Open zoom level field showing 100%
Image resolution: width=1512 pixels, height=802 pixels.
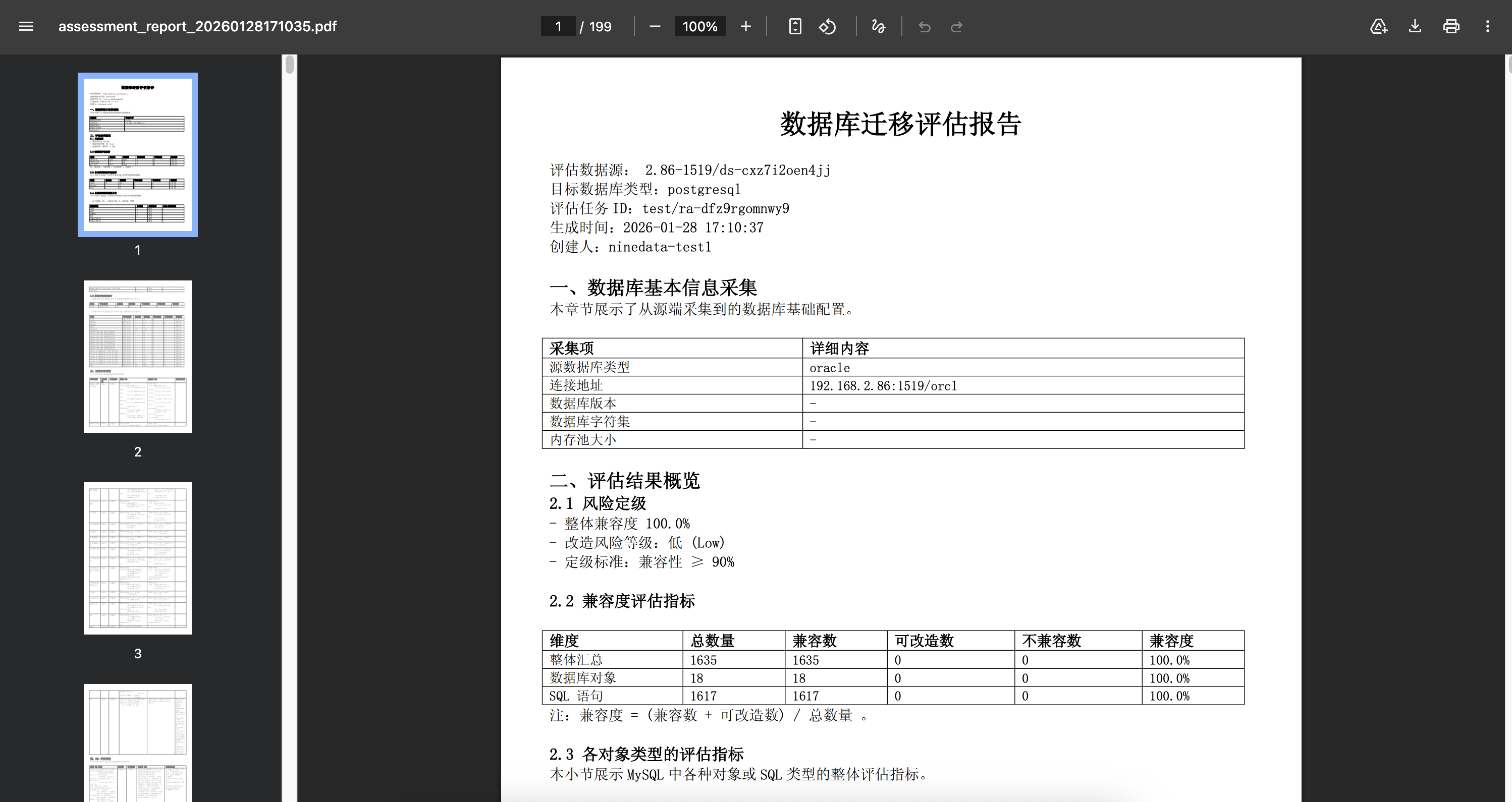click(x=699, y=26)
